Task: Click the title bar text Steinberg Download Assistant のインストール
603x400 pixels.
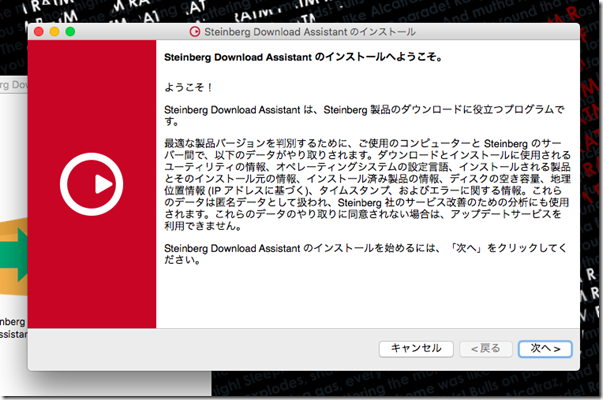Action: [310, 32]
